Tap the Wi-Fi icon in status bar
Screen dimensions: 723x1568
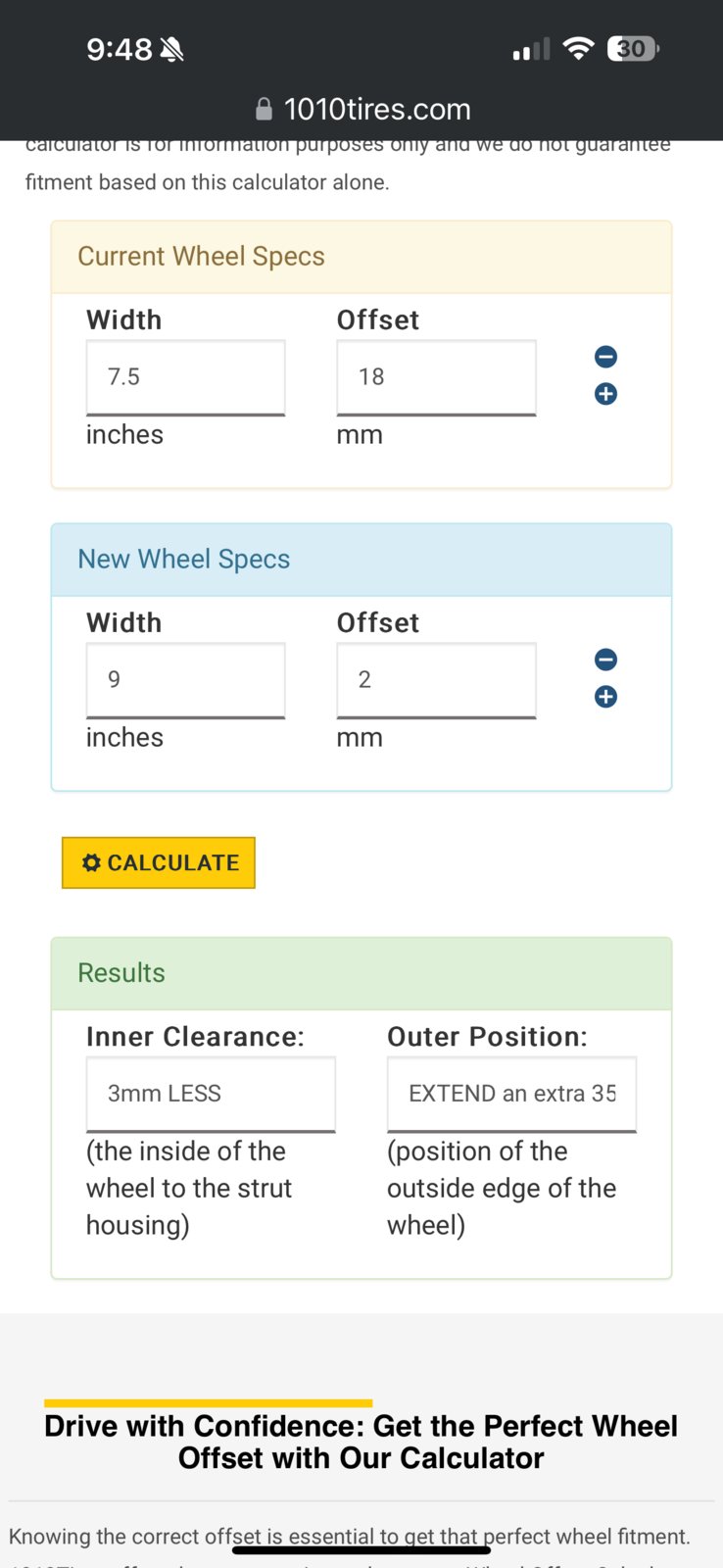pyautogui.click(x=579, y=48)
